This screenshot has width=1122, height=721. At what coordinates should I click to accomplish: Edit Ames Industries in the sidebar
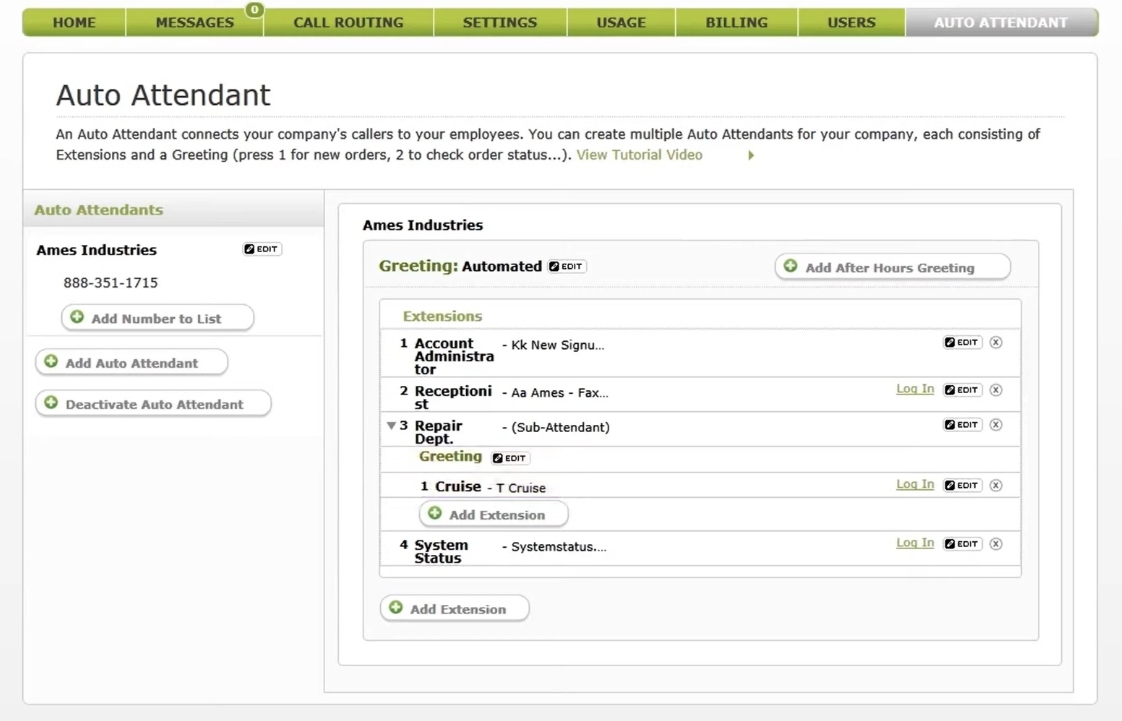(x=262, y=249)
